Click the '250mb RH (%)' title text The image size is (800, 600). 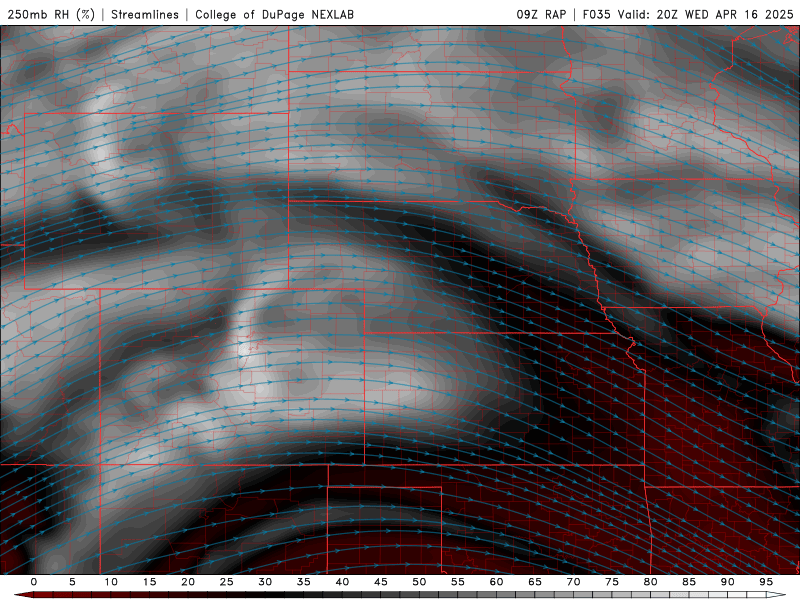pyautogui.click(x=51, y=14)
